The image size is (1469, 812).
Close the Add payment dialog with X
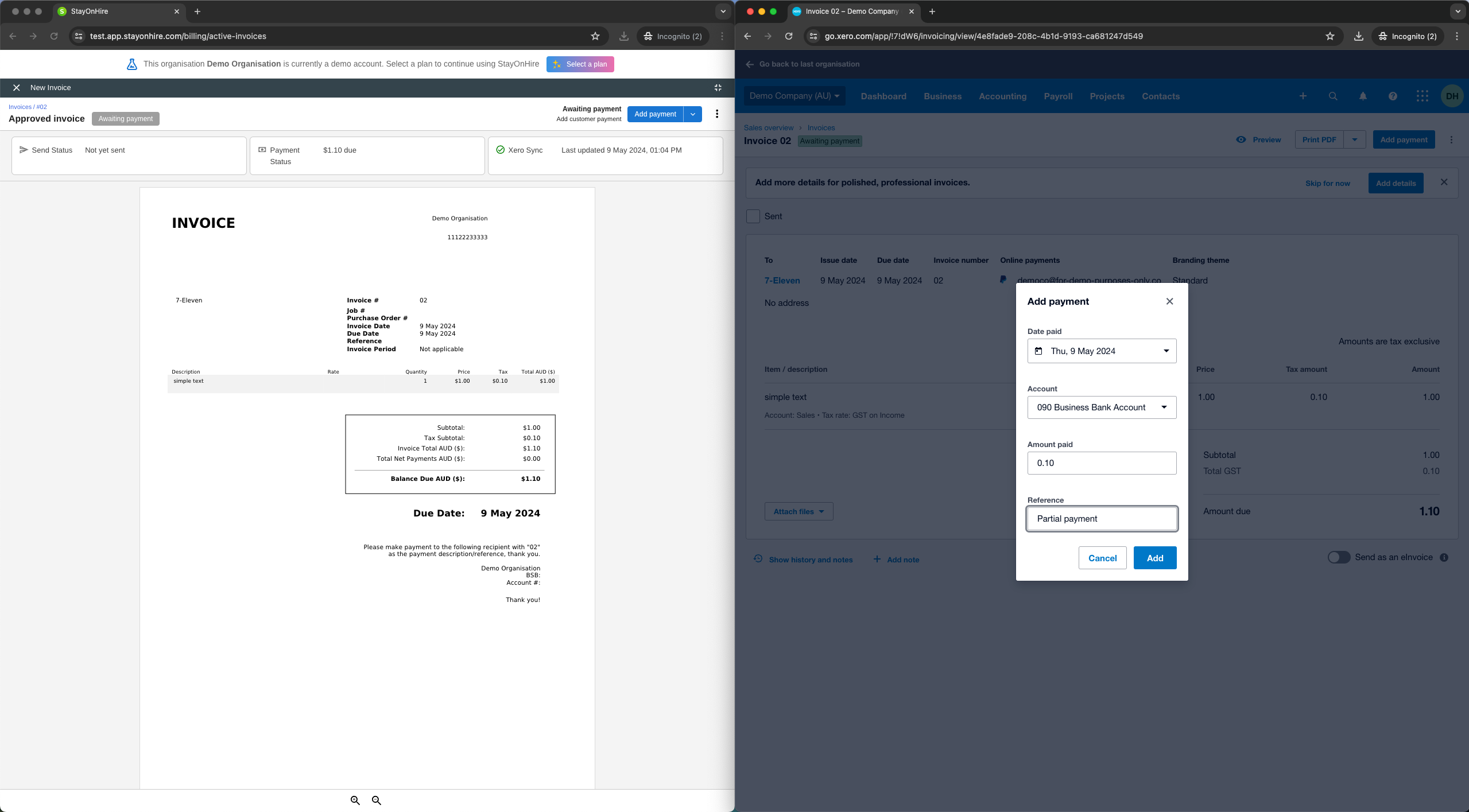point(1169,301)
